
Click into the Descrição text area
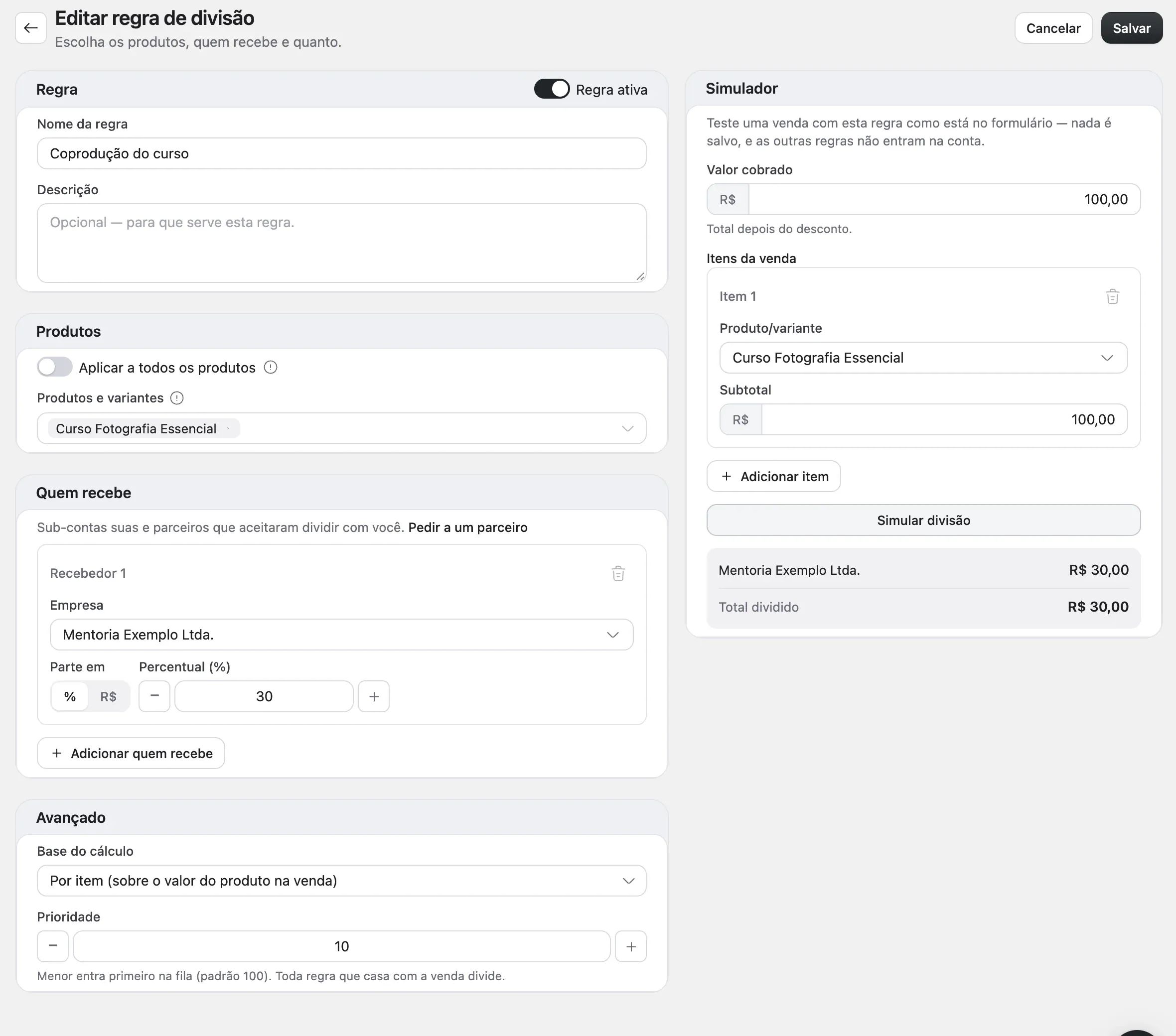tap(342, 243)
